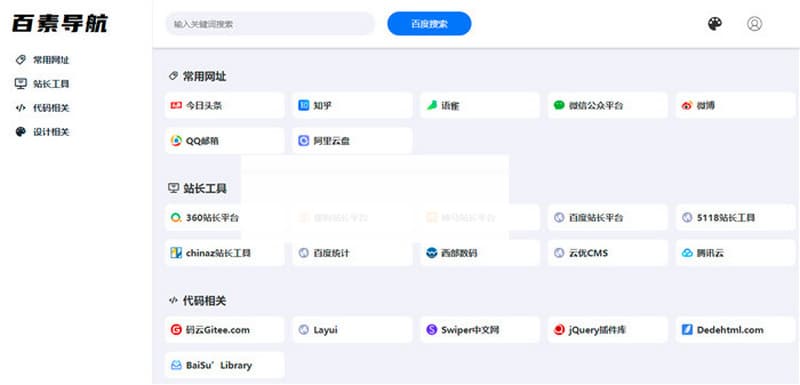The width and height of the screenshot is (800, 385).
Task: Click the Swiper purple S icon
Action: coord(432,330)
